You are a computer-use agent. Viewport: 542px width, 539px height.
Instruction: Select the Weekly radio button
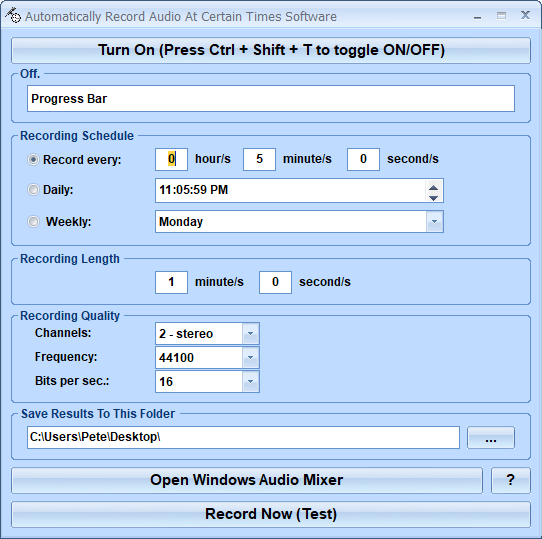point(33,221)
